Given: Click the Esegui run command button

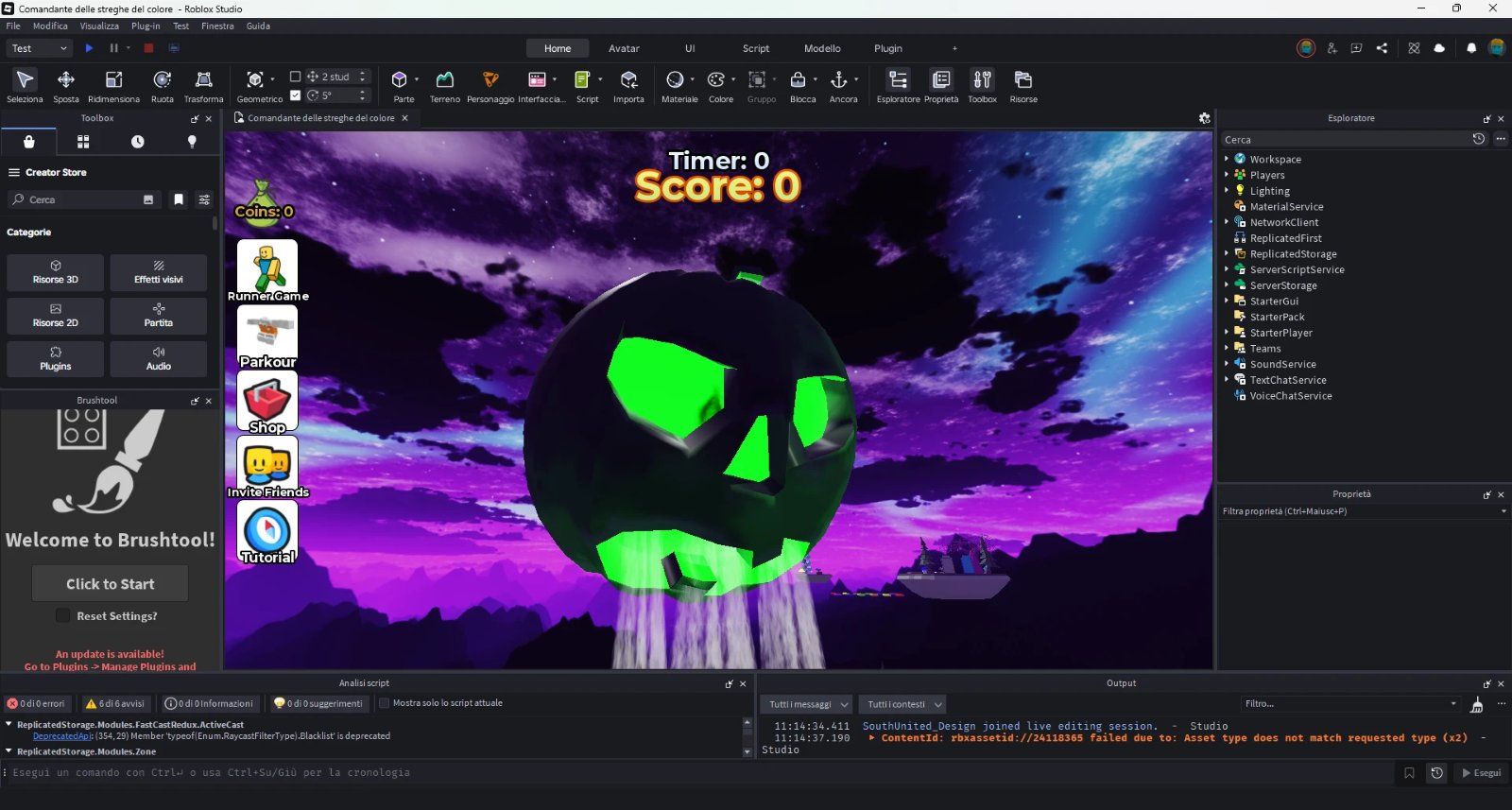Looking at the screenshot, I should (x=1481, y=773).
